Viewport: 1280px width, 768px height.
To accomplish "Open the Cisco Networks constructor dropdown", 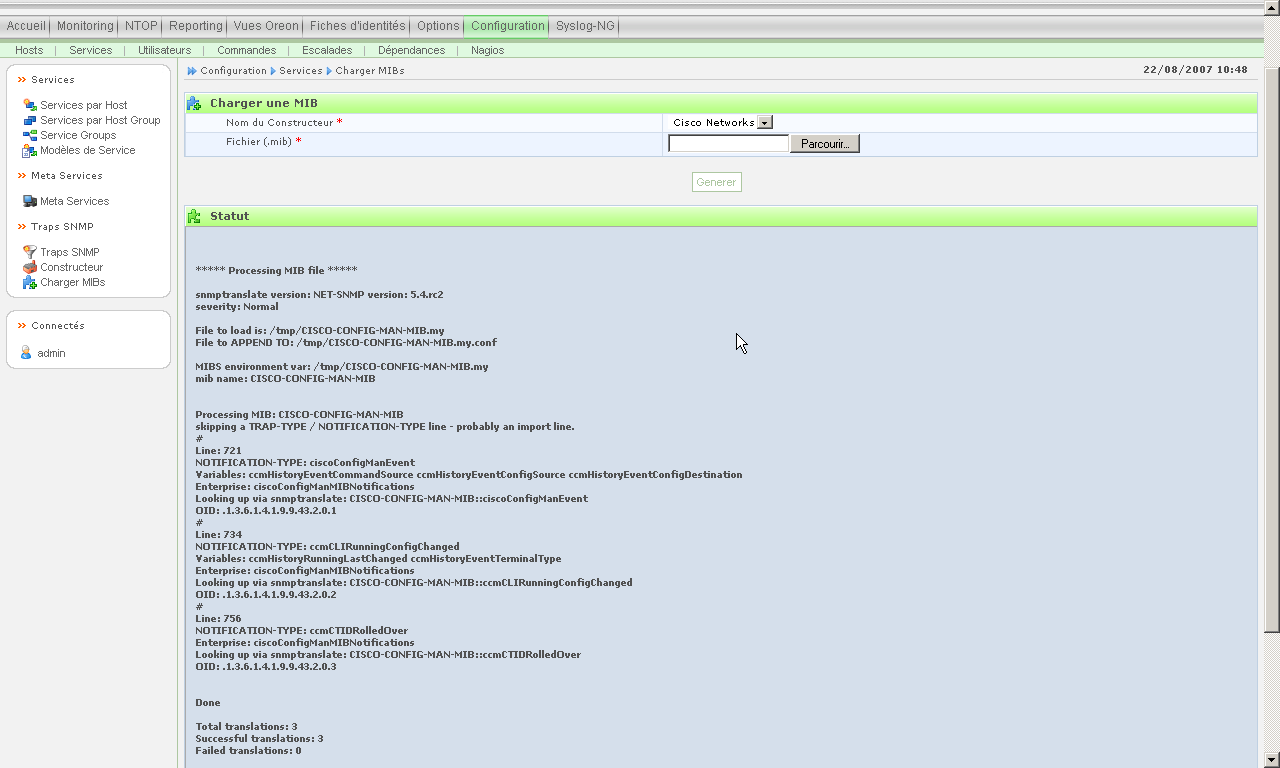I will click(722, 122).
